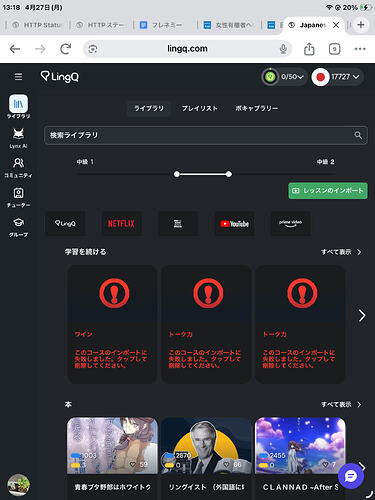Open the chat support bubble
The width and height of the screenshot is (375, 500).
click(351, 476)
